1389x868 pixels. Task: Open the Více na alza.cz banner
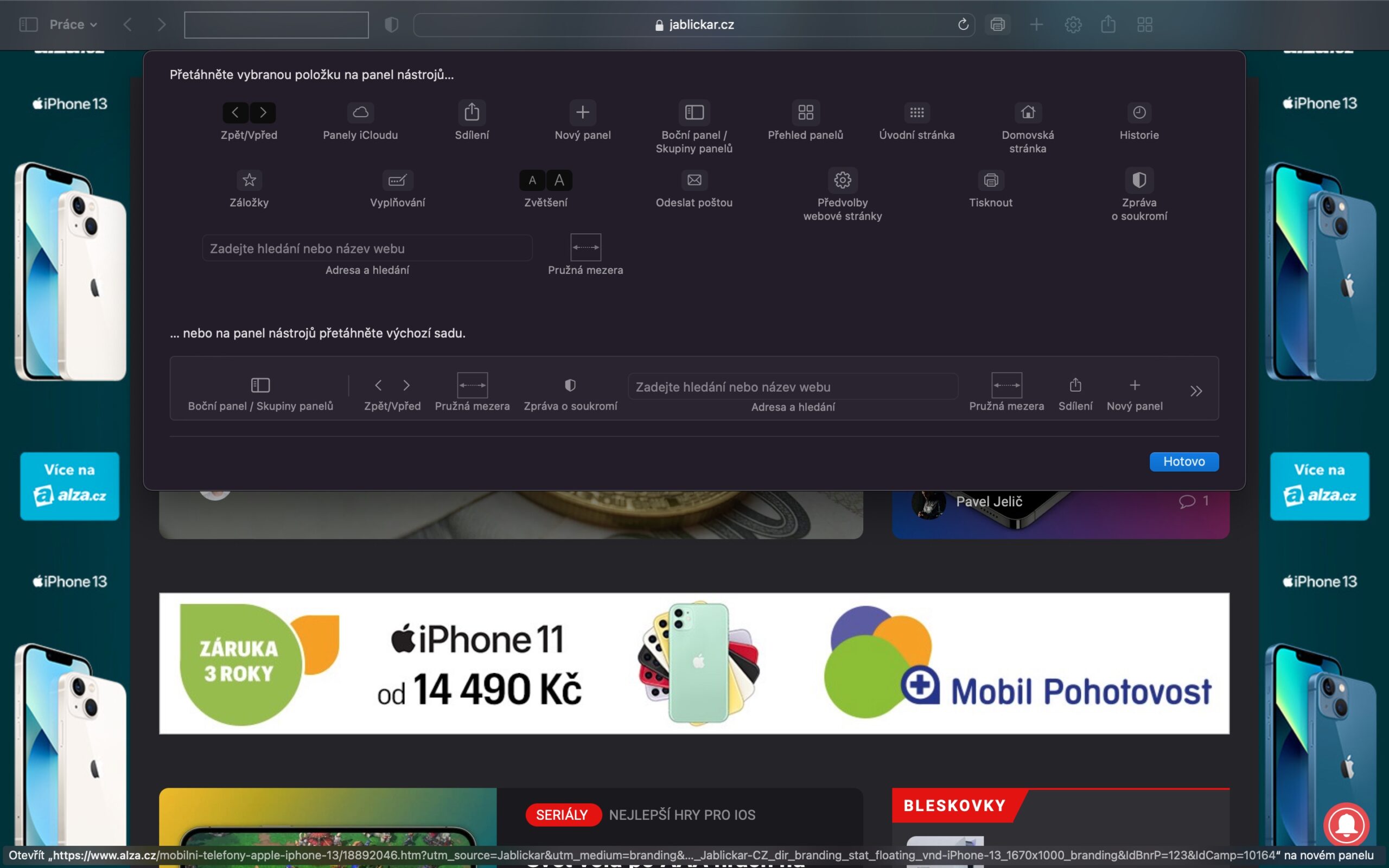[69, 485]
